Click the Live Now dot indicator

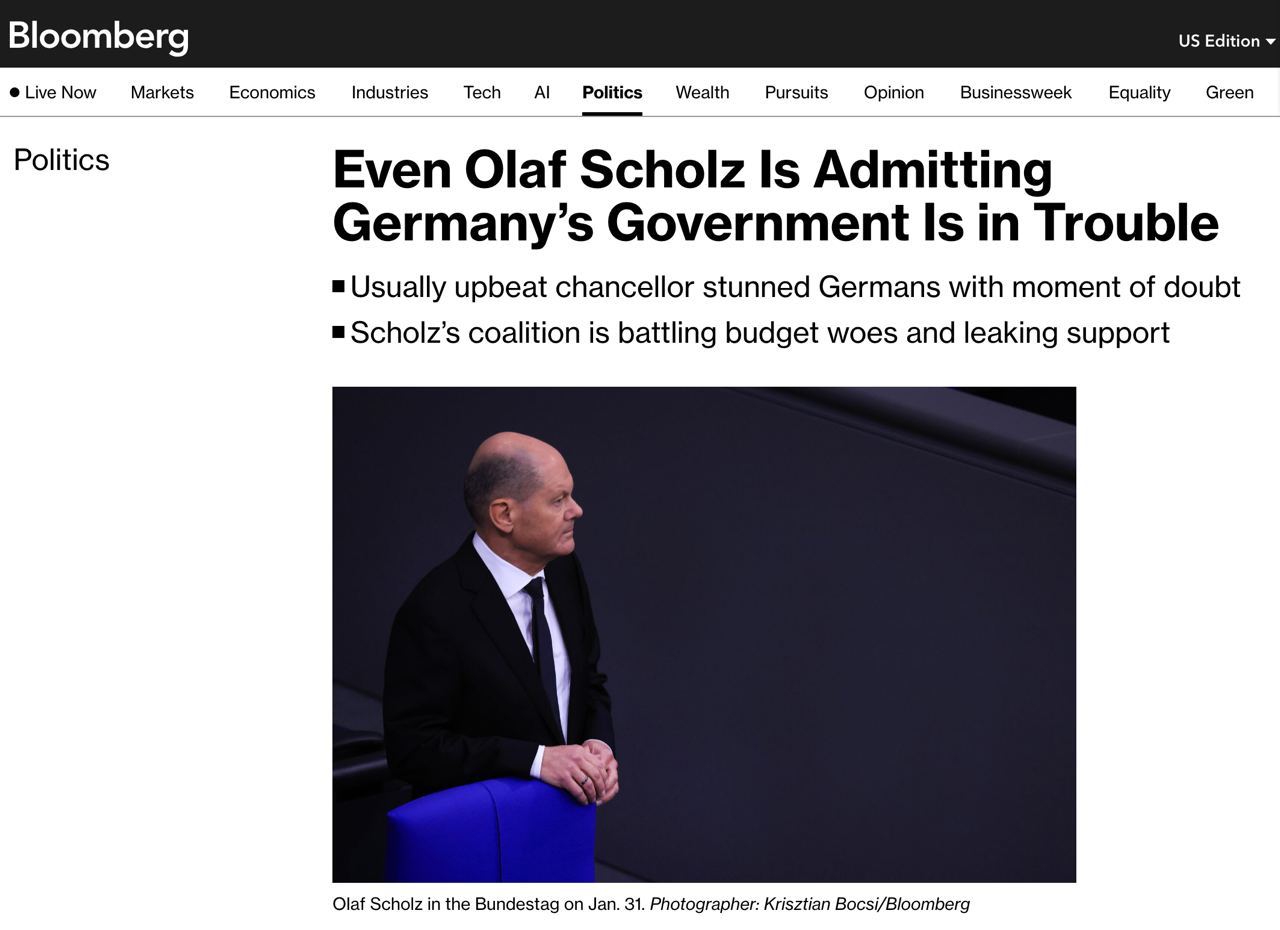coord(15,93)
